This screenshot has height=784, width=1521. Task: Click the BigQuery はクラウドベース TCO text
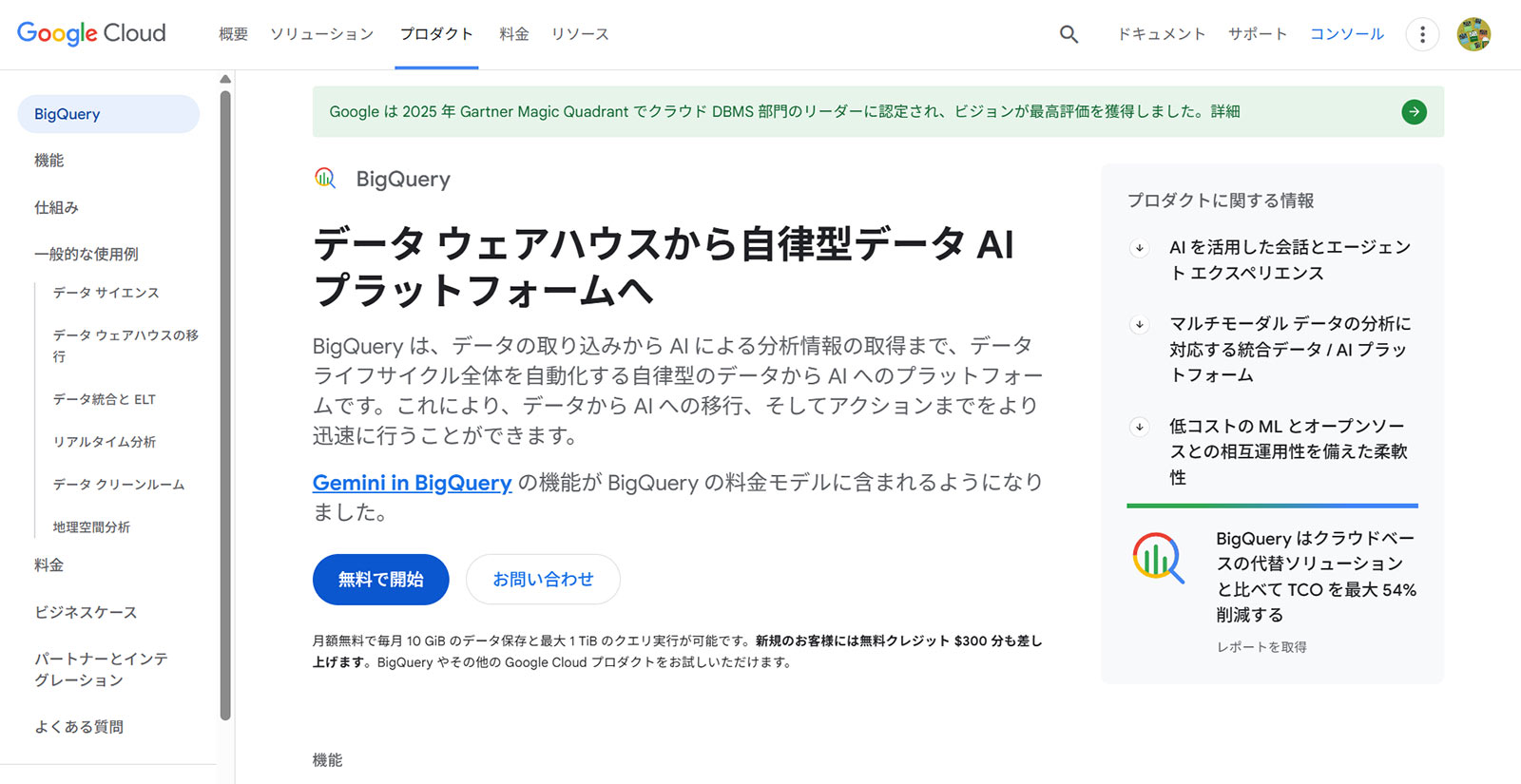(x=1317, y=577)
